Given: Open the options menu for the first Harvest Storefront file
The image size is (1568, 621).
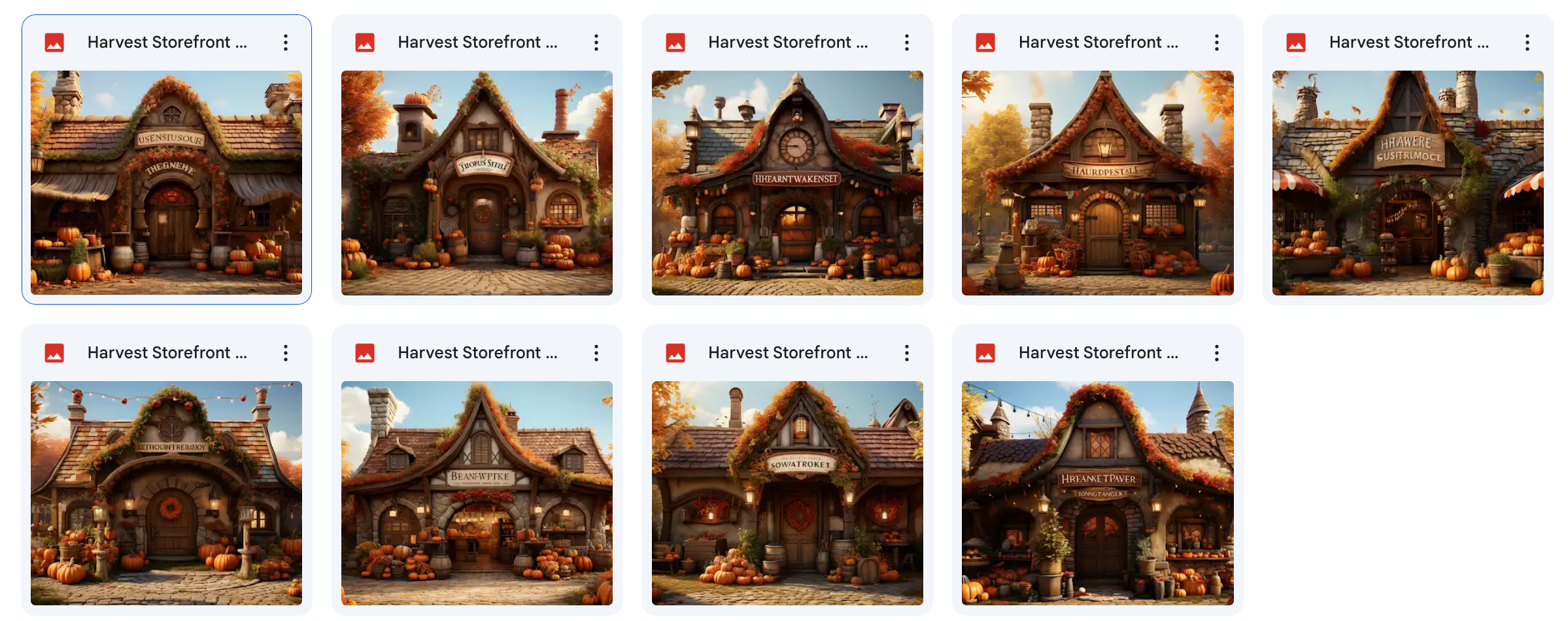Looking at the screenshot, I should (x=286, y=42).
